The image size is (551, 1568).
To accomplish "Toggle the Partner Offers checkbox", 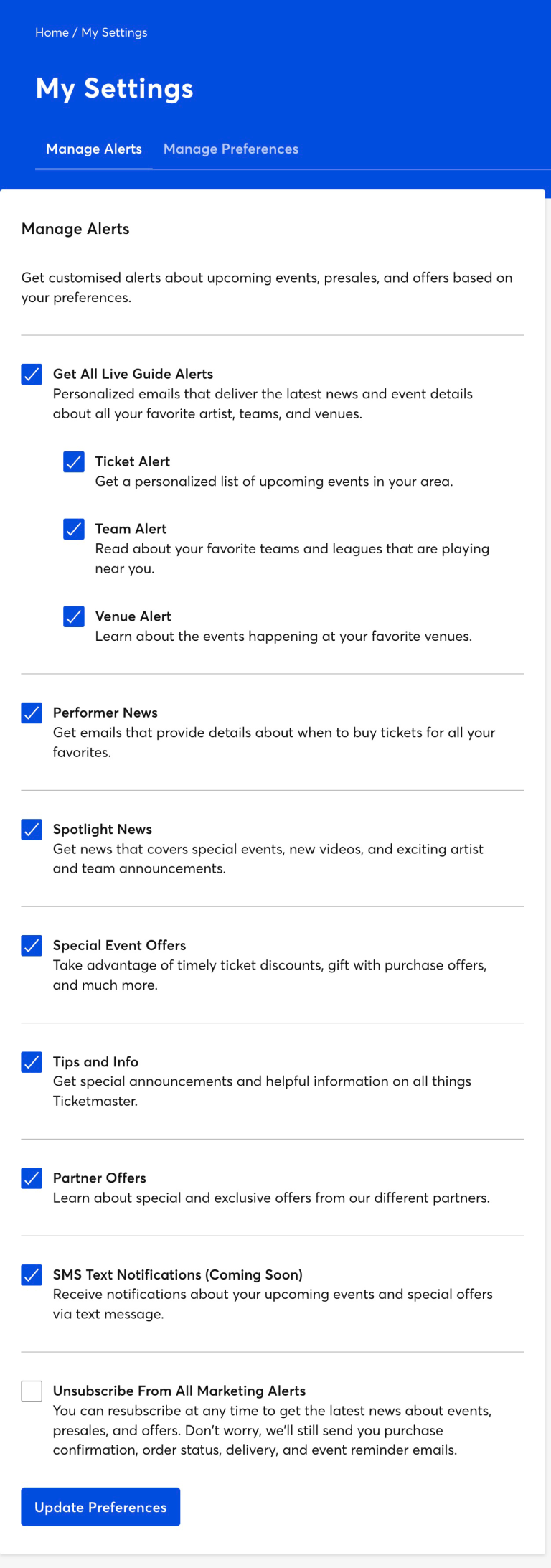I will [x=31, y=1178].
